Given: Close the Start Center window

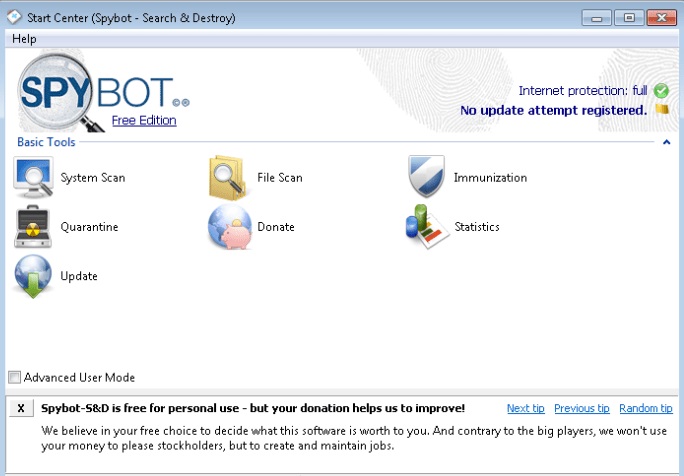Looking at the screenshot, I should (662, 18).
